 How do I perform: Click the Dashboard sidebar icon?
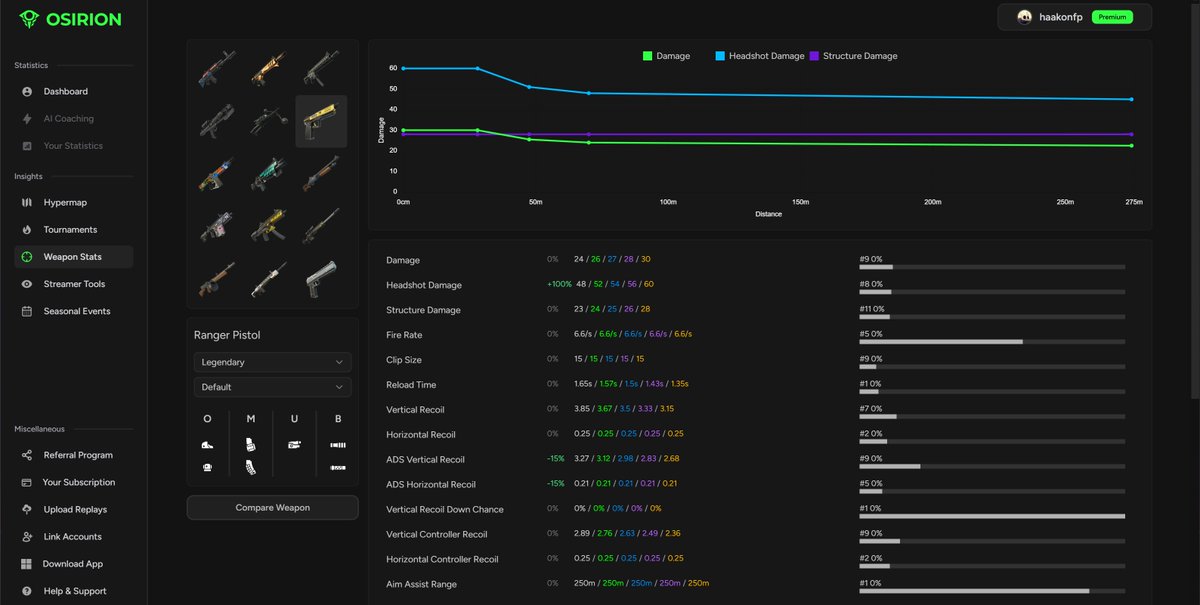coord(27,91)
